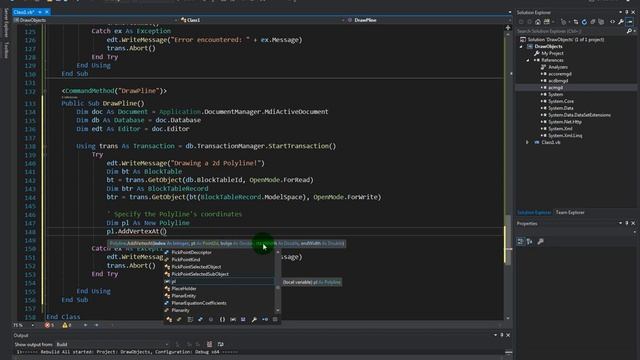Open the Show output from dropdown

coord(112,344)
